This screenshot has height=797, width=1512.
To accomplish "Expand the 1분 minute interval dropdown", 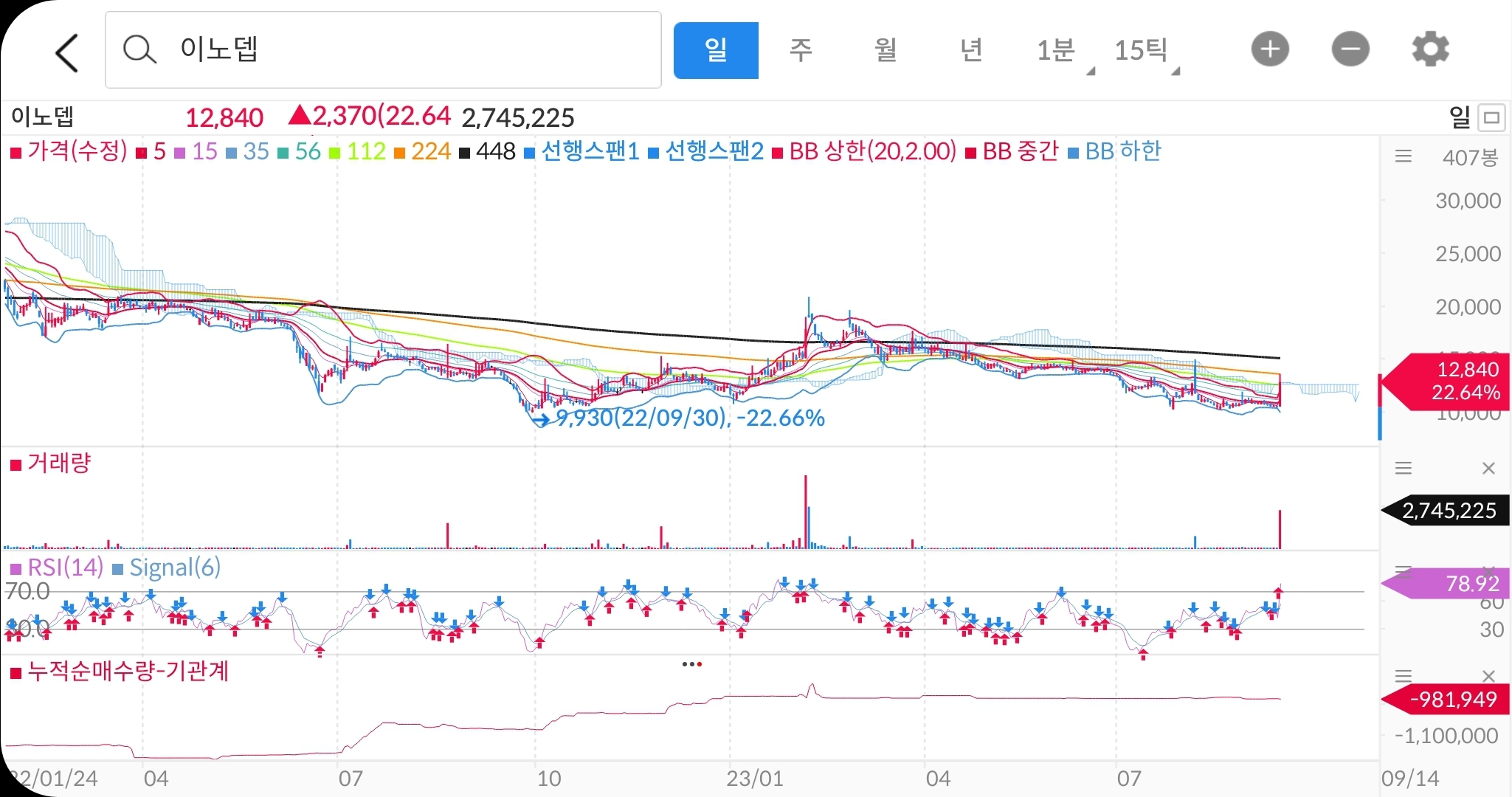I will click(1063, 52).
